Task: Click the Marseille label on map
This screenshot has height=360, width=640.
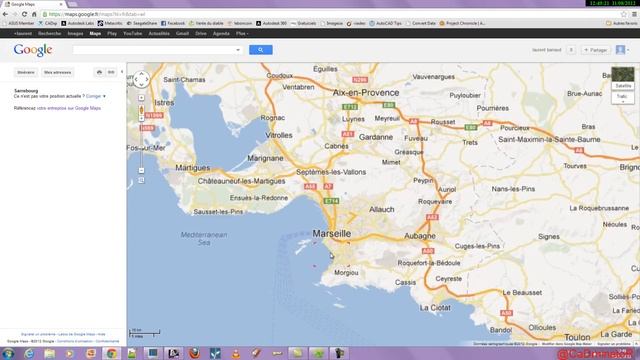Action: pos(331,233)
